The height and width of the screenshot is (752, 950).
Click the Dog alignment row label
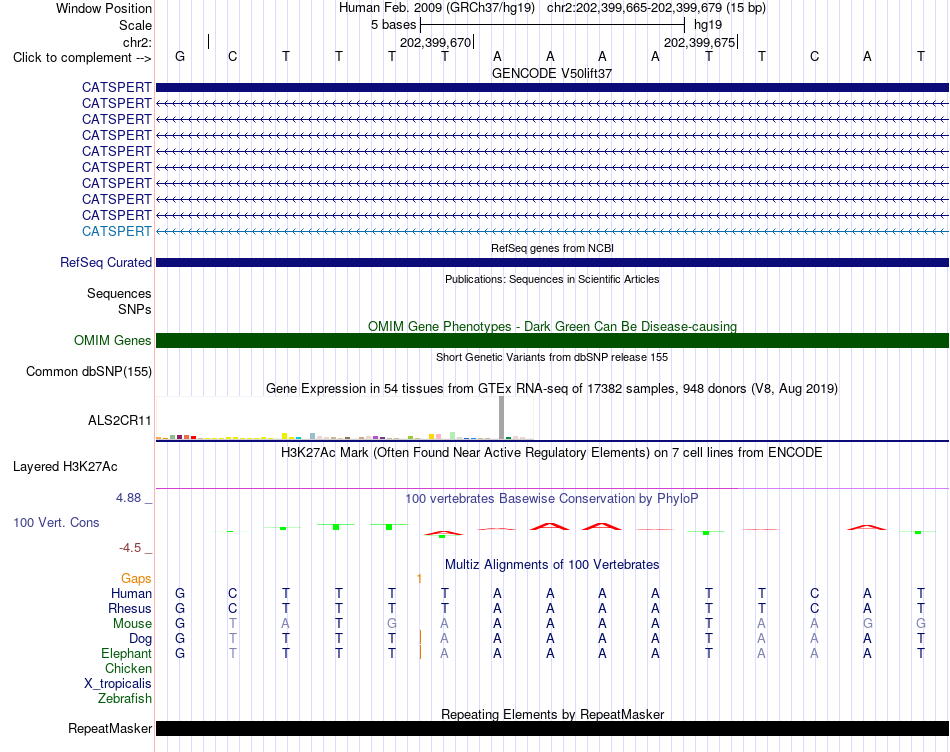[x=140, y=639]
